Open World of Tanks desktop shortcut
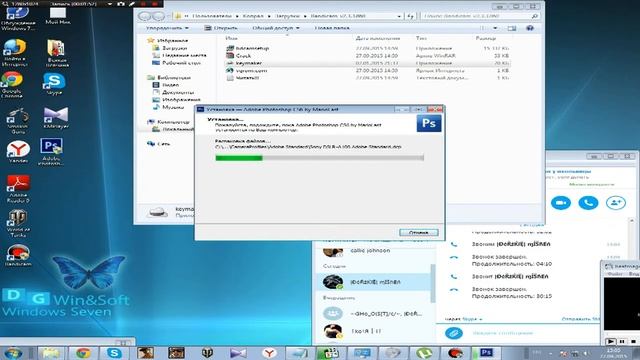640x360 pixels. coord(18,223)
